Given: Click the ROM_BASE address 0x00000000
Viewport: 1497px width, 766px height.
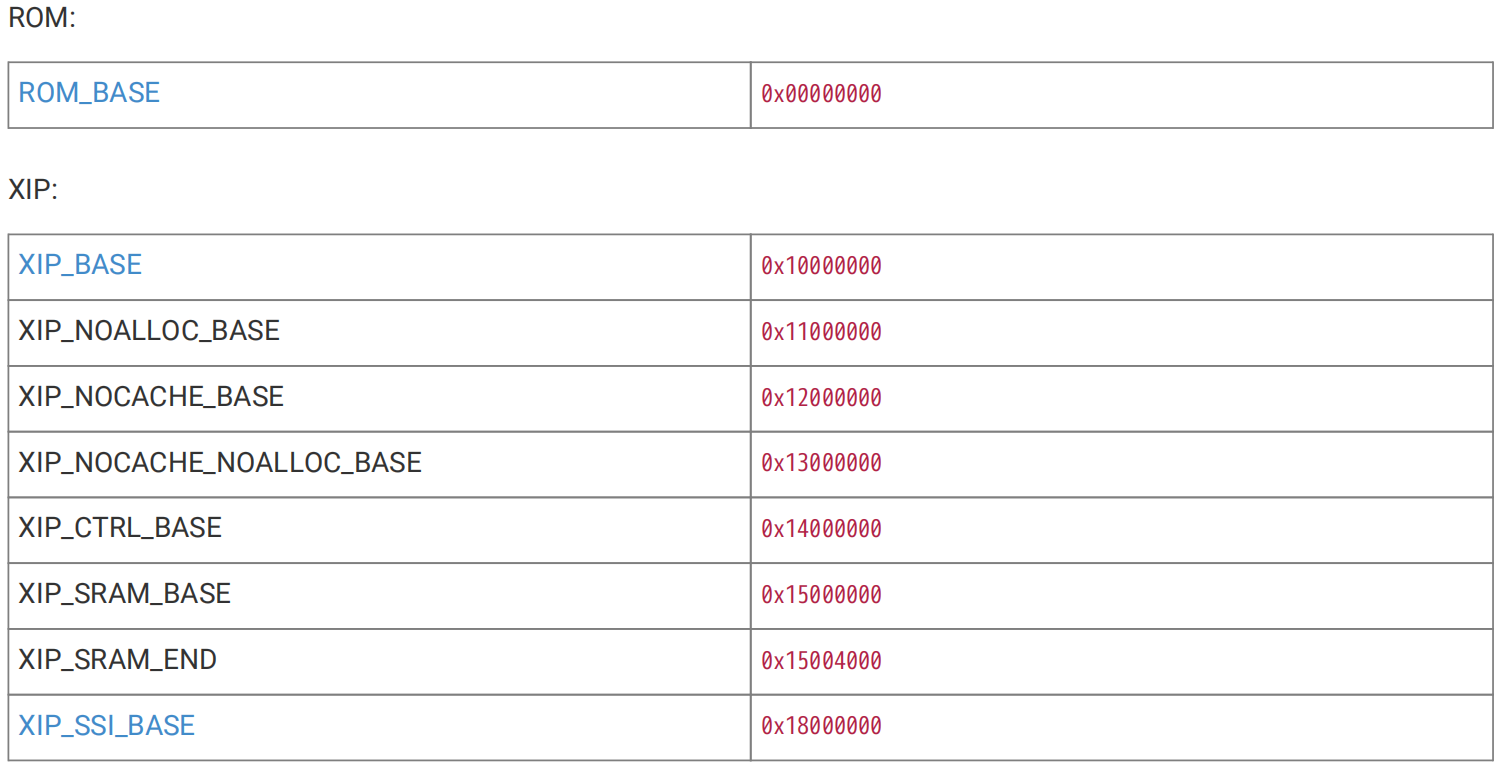Looking at the screenshot, I should tap(821, 94).
